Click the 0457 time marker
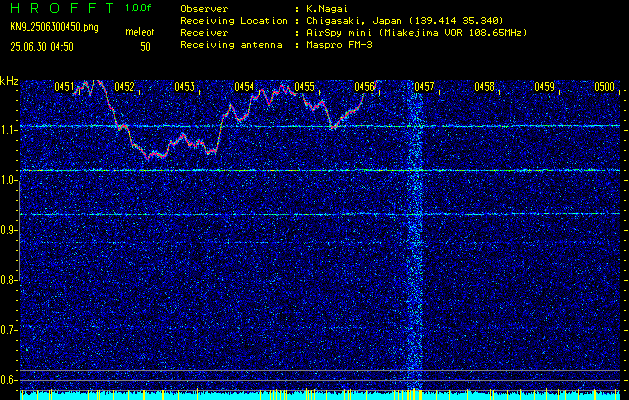 click(424, 86)
